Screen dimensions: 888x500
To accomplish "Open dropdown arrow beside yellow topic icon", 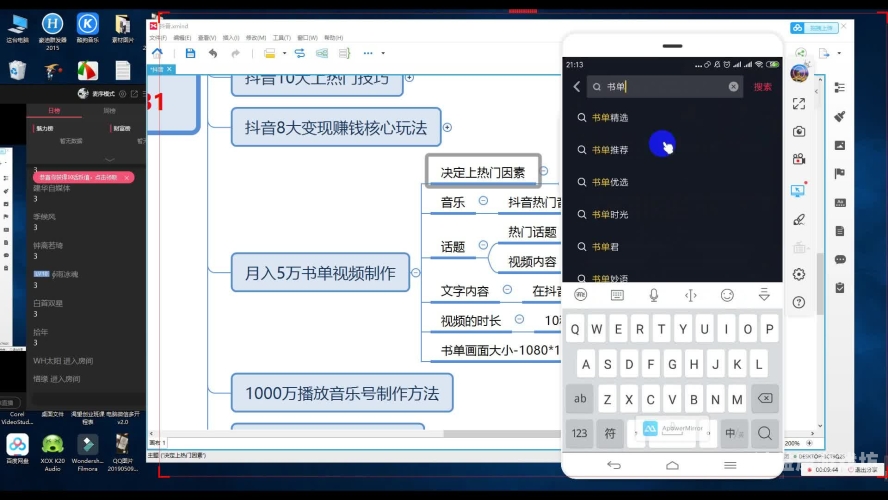I will 284,53.
